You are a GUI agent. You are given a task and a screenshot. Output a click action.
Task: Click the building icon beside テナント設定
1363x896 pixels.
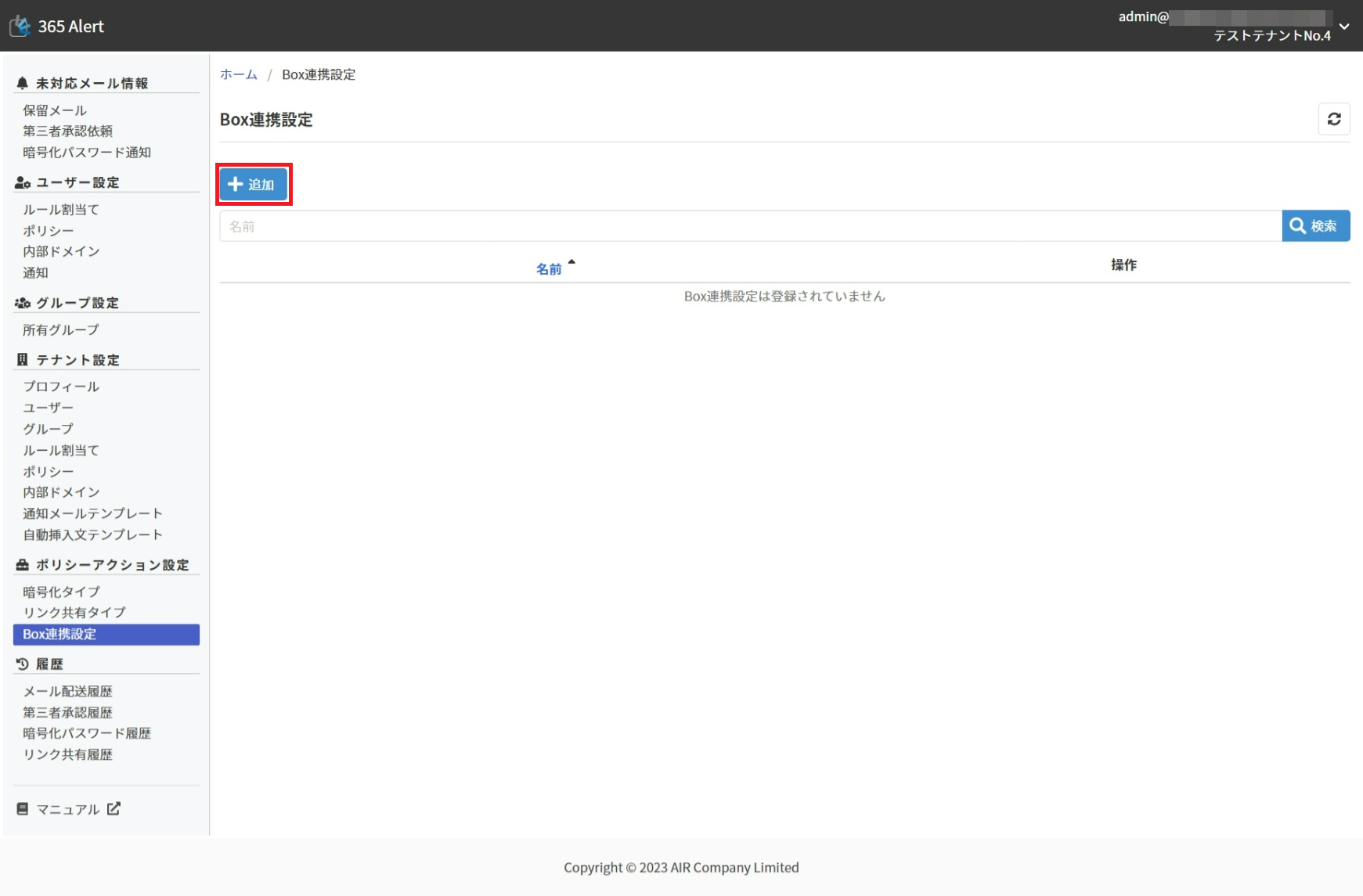22,360
